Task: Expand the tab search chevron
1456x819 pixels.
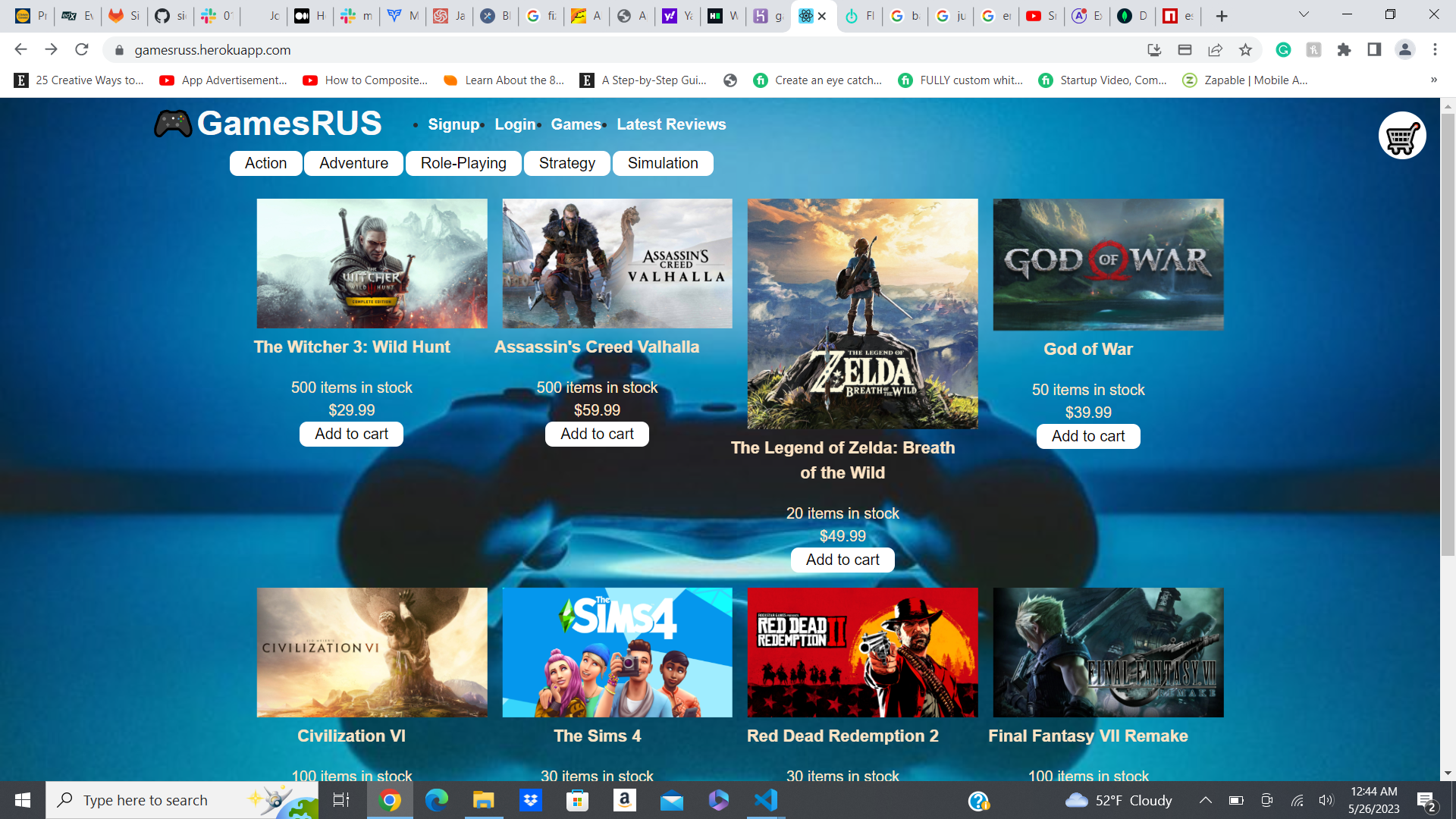Action: click(1304, 14)
